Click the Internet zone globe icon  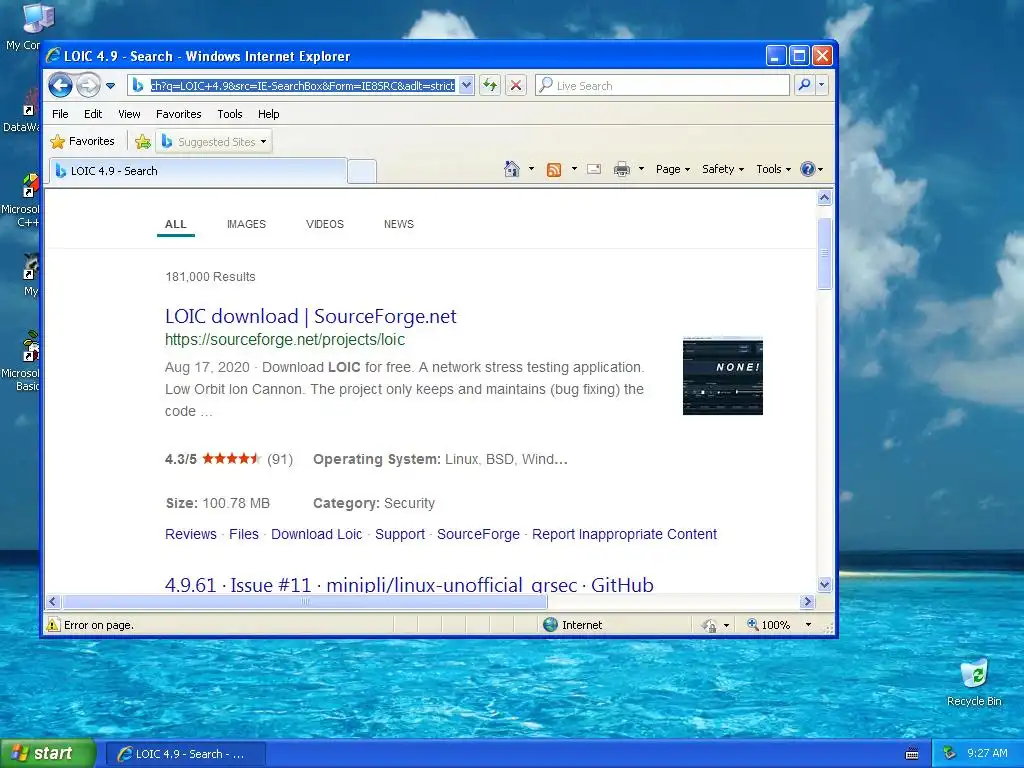pos(551,625)
